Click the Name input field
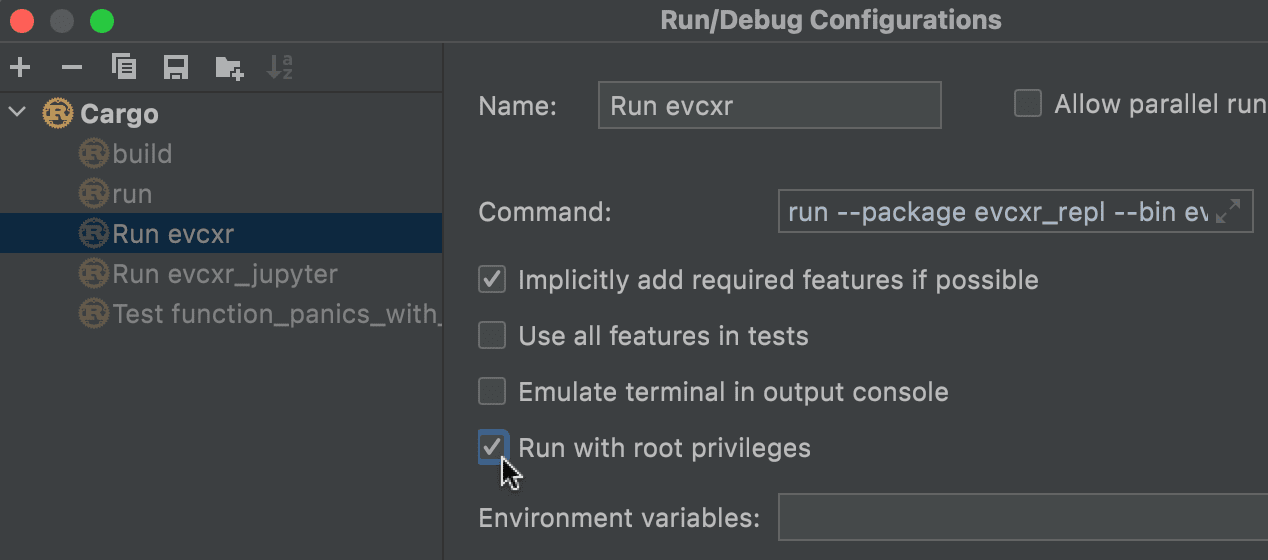1268x560 pixels. coord(770,105)
